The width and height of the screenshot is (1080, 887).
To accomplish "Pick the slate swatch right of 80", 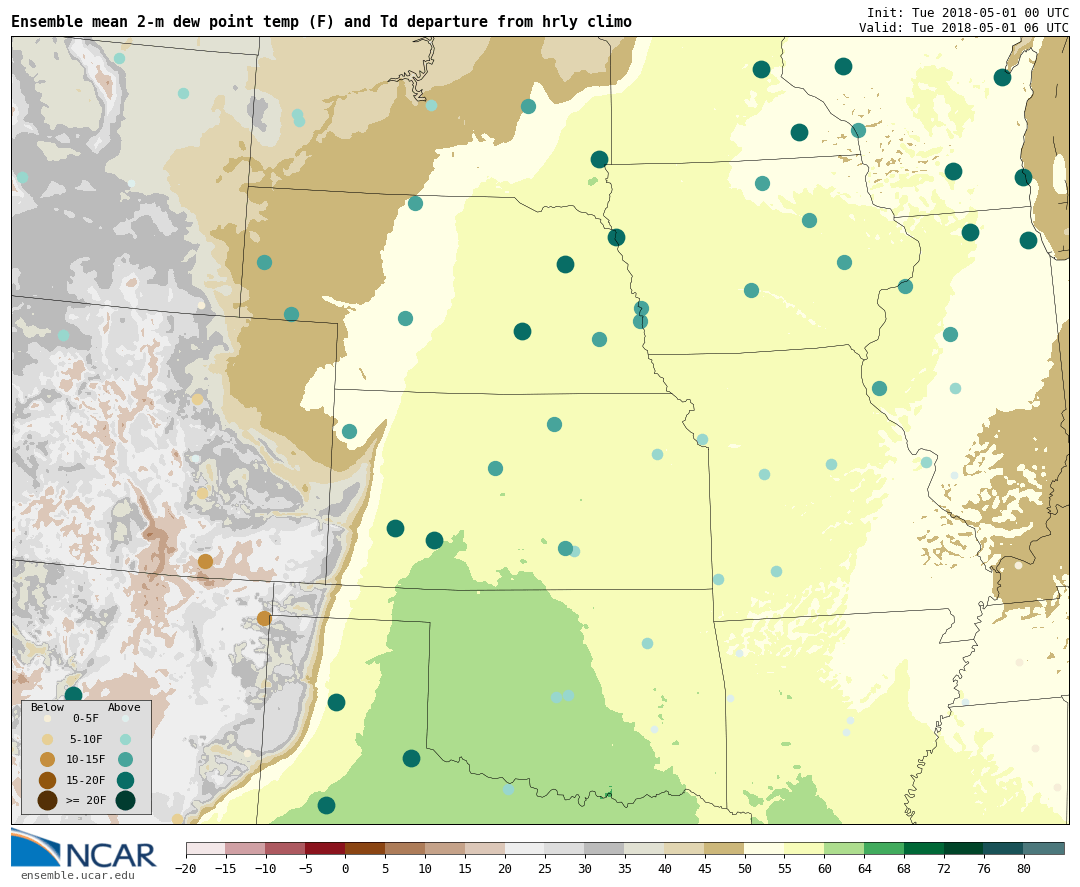I will coord(1044,848).
